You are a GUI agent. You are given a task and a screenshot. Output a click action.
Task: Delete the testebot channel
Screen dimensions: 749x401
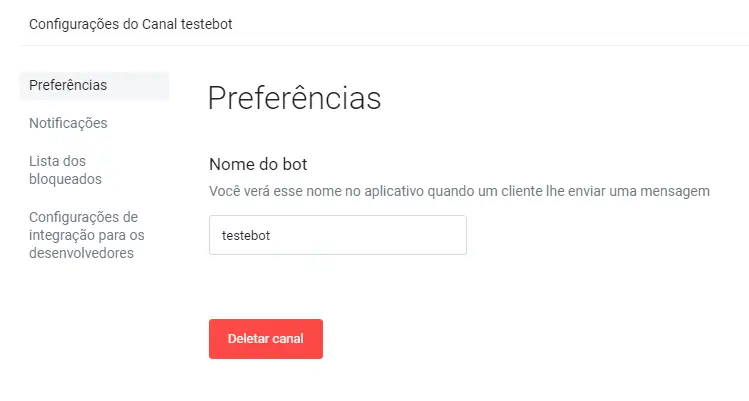[265, 339]
